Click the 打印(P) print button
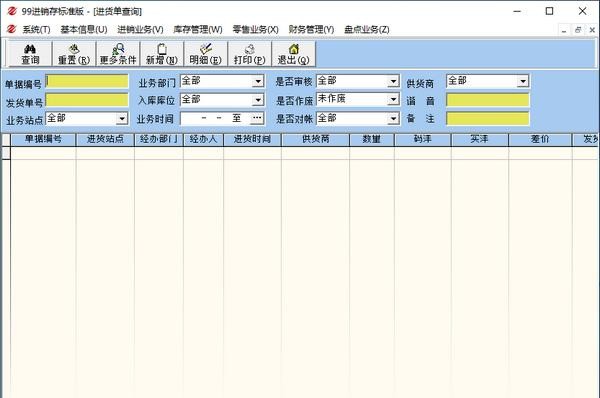The height and width of the screenshot is (398, 600). point(249,54)
